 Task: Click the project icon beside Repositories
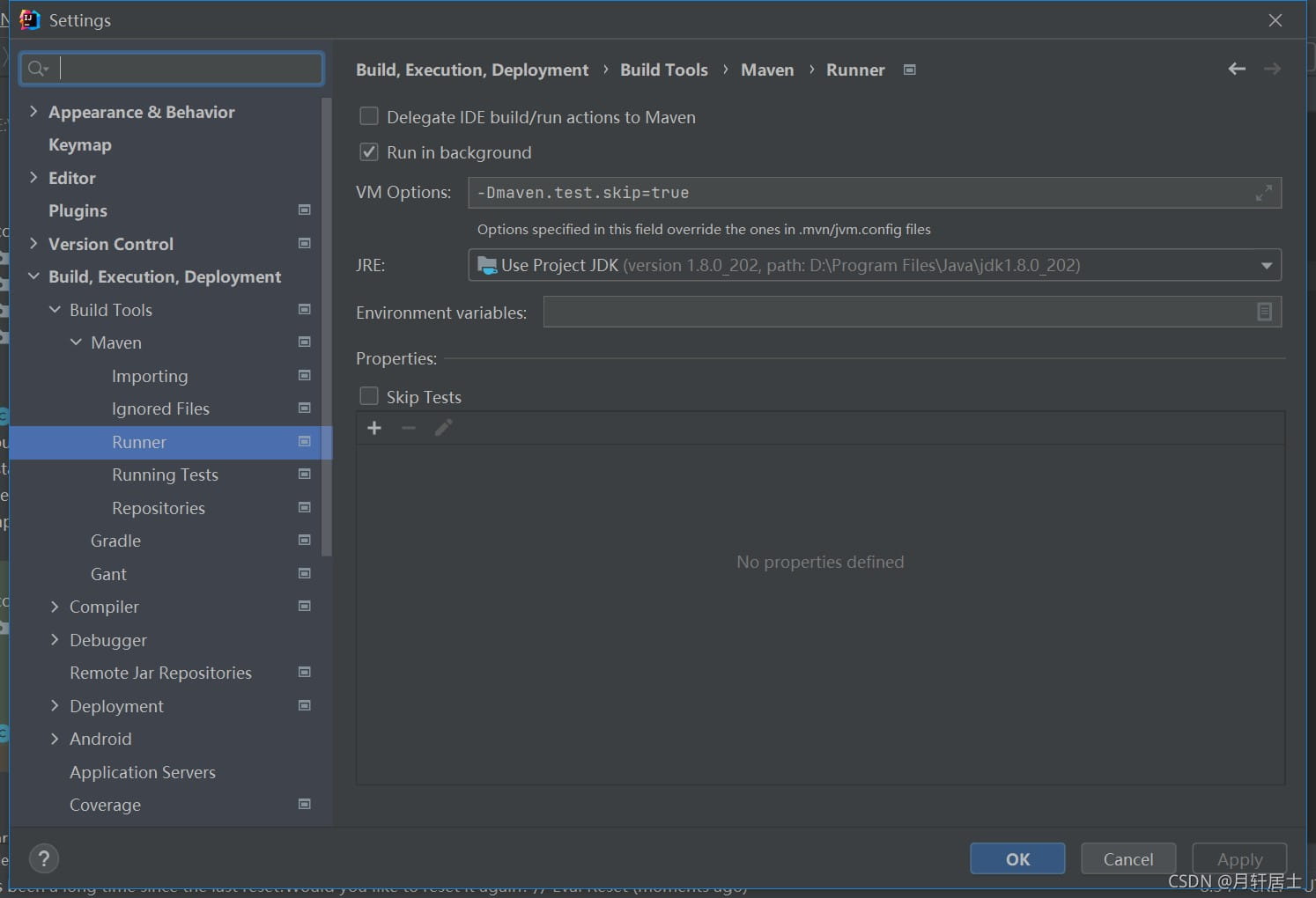[305, 507]
